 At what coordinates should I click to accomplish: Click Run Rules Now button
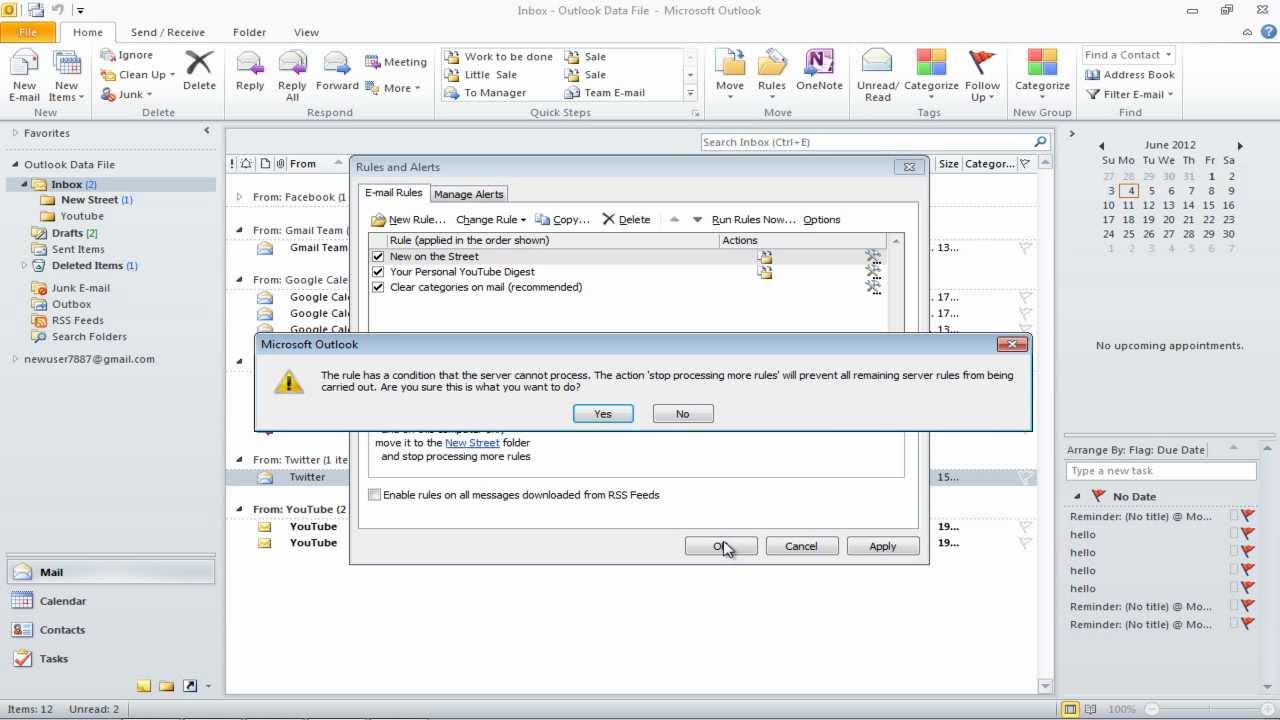[x=754, y=220]
